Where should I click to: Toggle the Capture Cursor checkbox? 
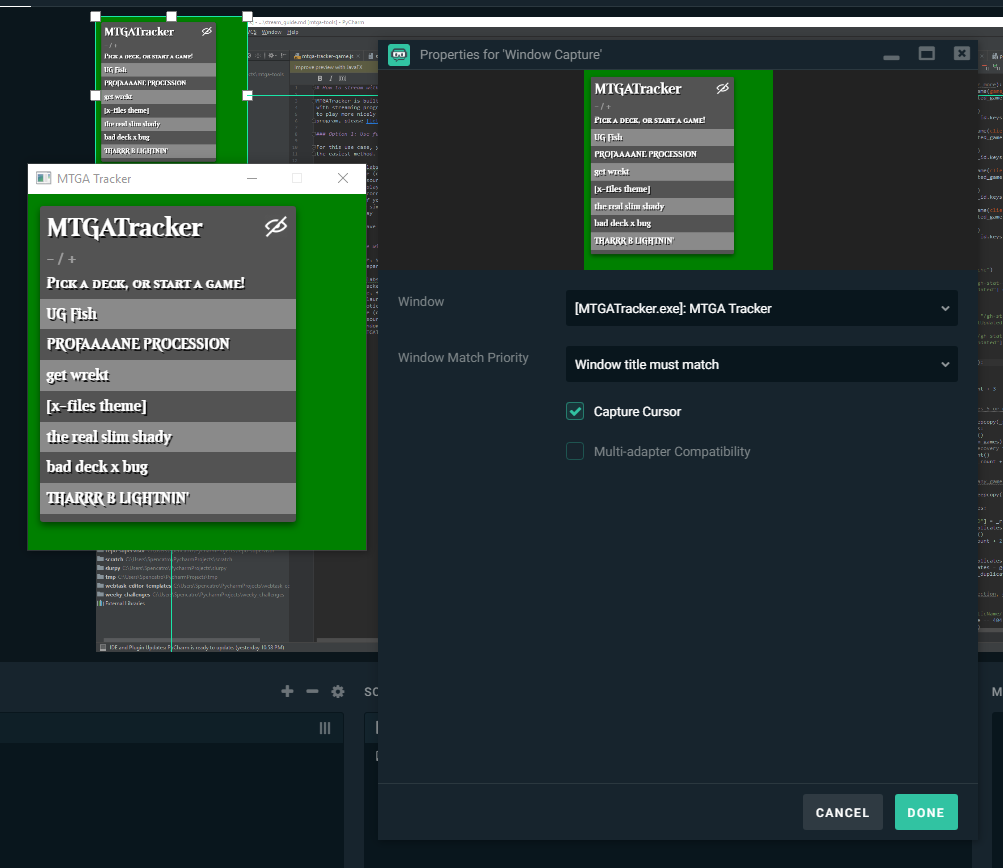[x=575, y=411]
